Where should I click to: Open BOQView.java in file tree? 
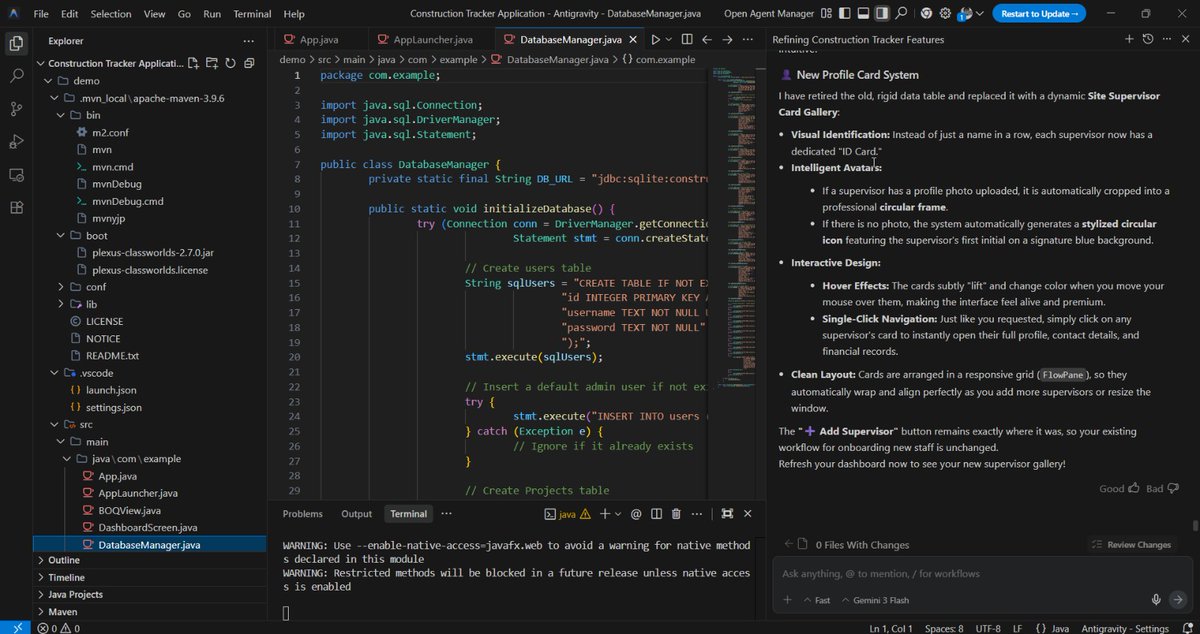[x=129, y=510]
